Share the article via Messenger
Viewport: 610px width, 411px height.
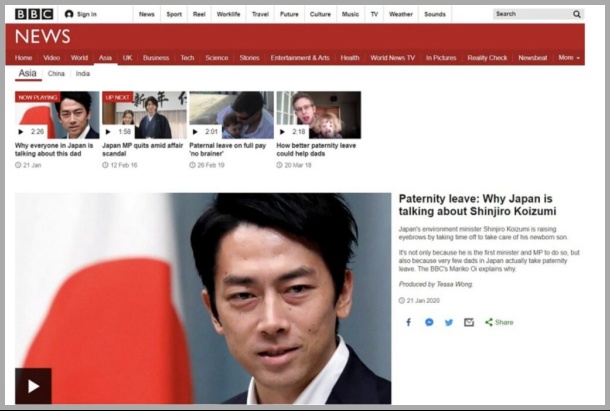pyautogui.click(x=429, y=322)
